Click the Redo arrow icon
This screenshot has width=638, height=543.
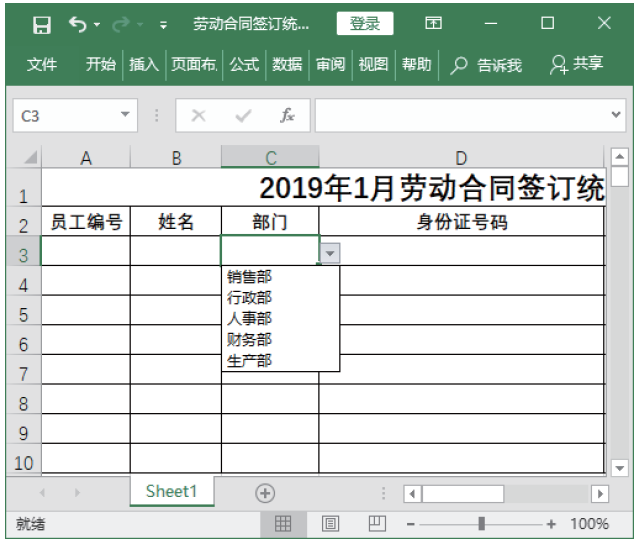[121, 25]
